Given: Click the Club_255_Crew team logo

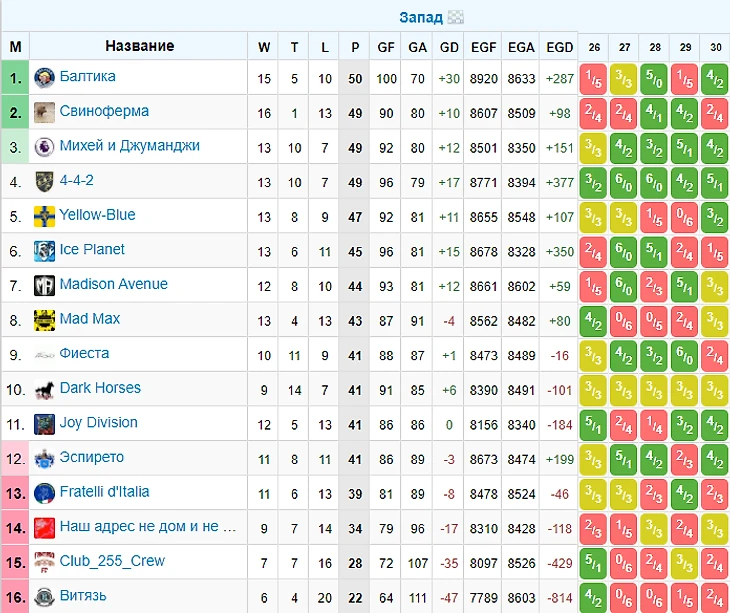Looking at the screenshot, I should (x=44, y=562).
